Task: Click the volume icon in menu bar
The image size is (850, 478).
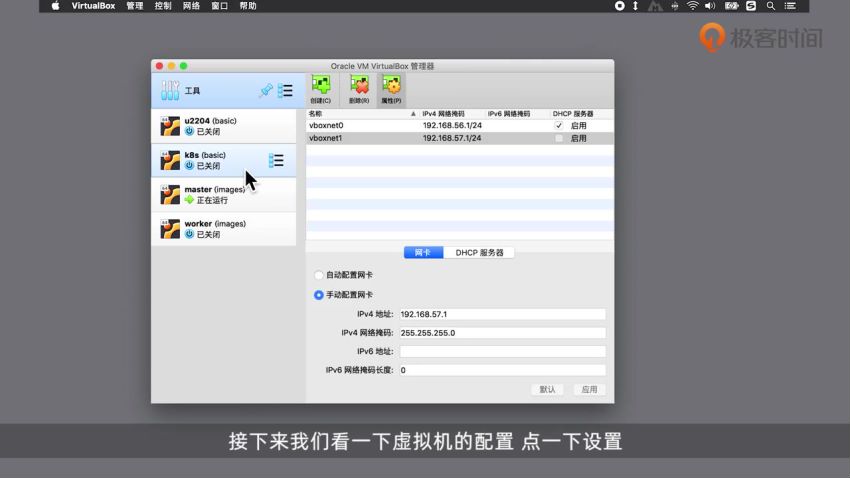Action: pos(710,6)
